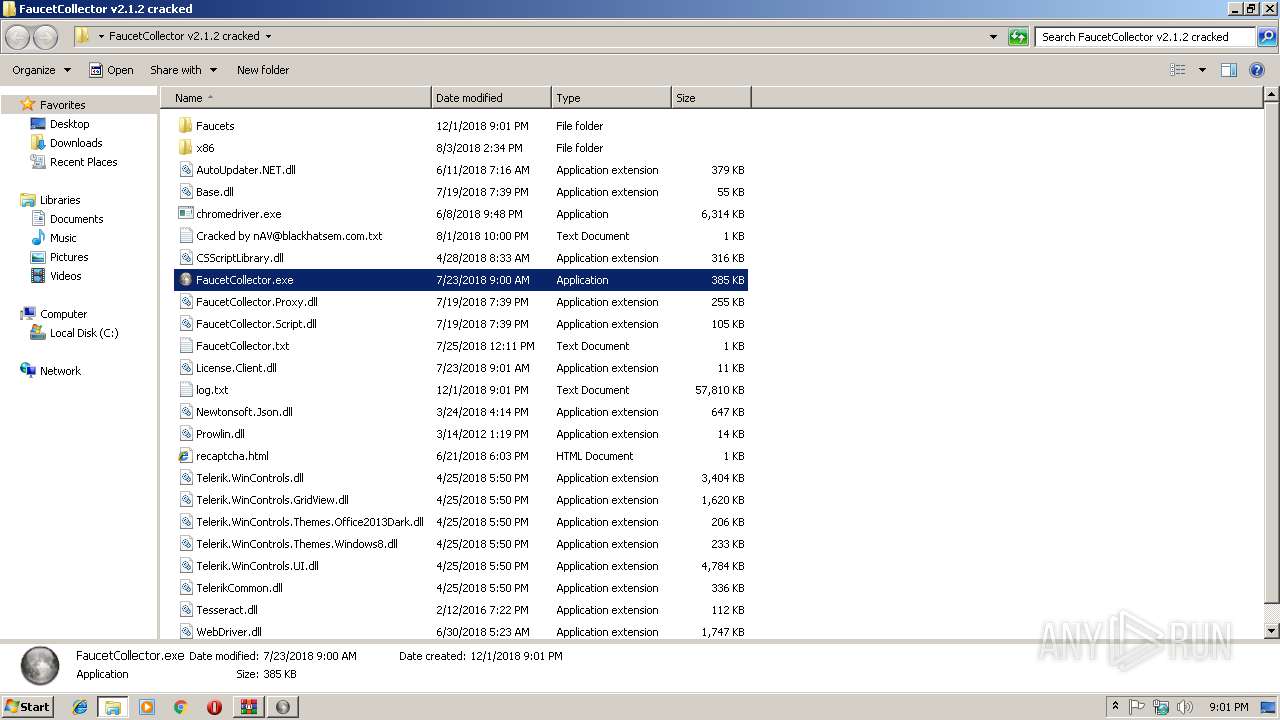Open the Pictures library

coord(69,257)
